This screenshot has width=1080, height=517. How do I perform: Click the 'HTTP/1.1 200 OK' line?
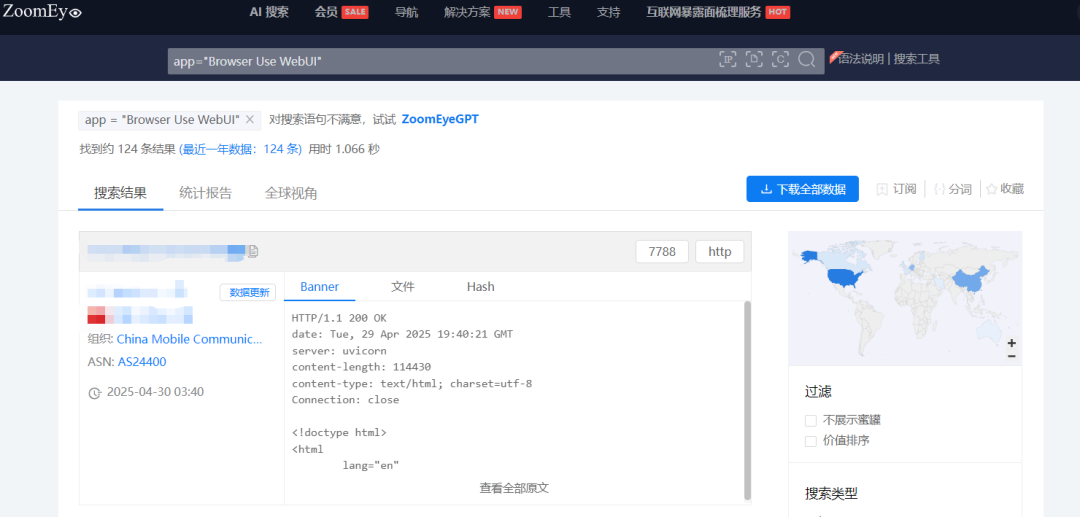tap(339, 318)
